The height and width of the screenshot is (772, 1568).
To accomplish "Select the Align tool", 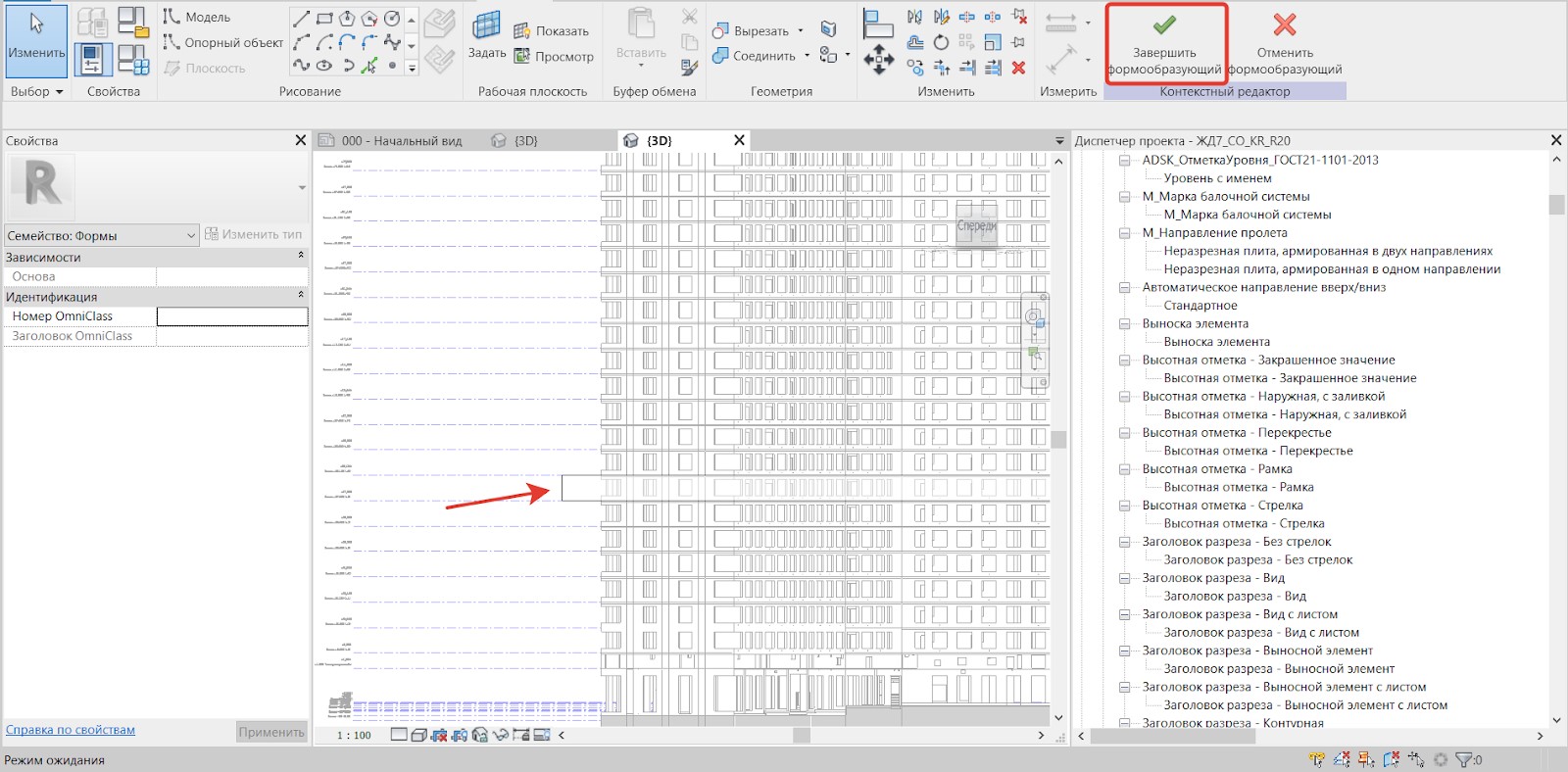I will (x=878, y=24).
